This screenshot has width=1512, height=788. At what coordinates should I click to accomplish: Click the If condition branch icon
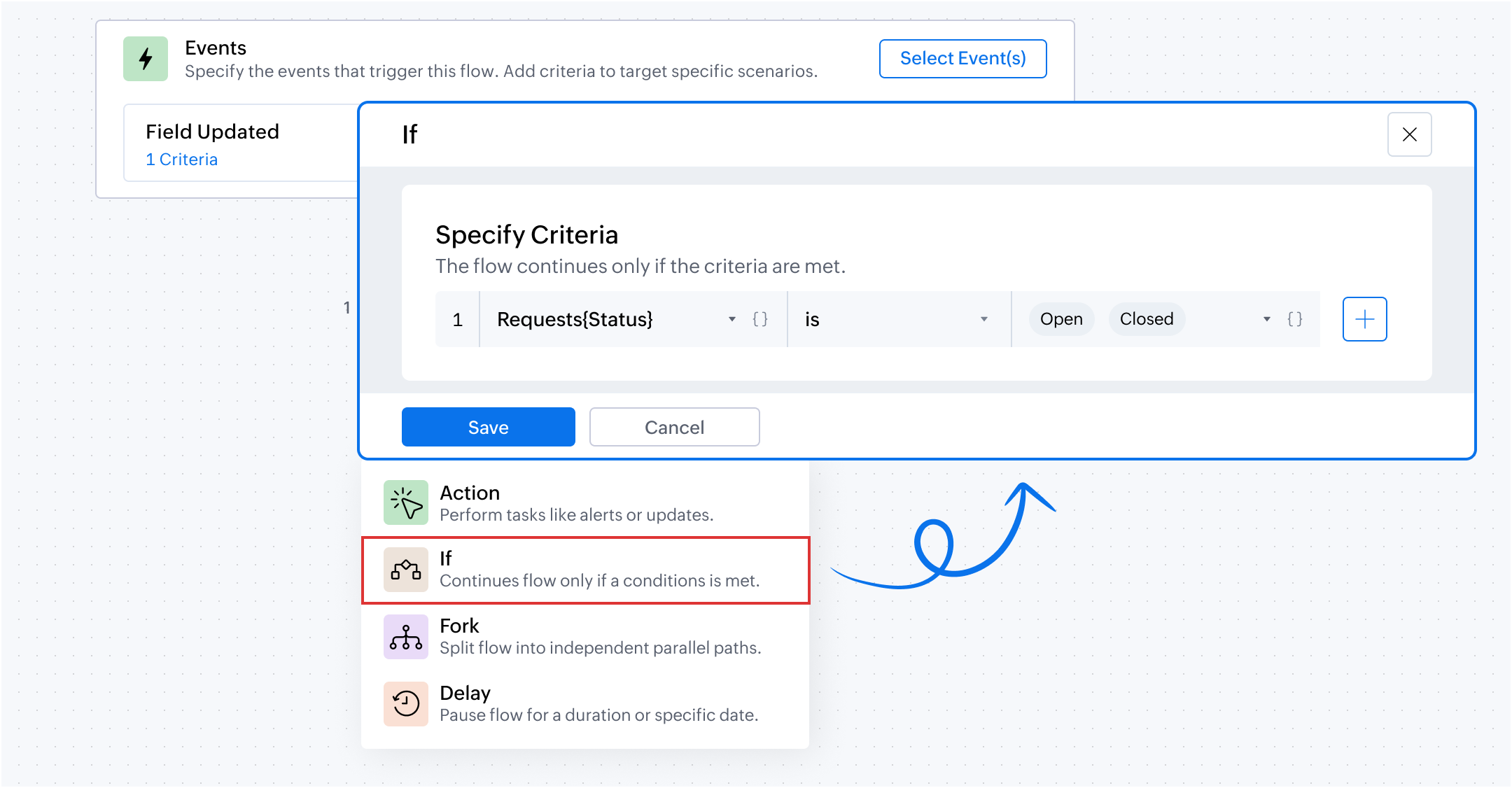point(406,570)
